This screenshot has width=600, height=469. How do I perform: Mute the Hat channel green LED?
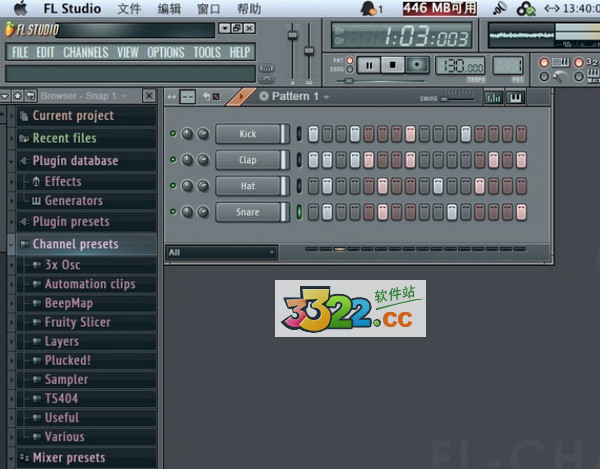(173, 186)
